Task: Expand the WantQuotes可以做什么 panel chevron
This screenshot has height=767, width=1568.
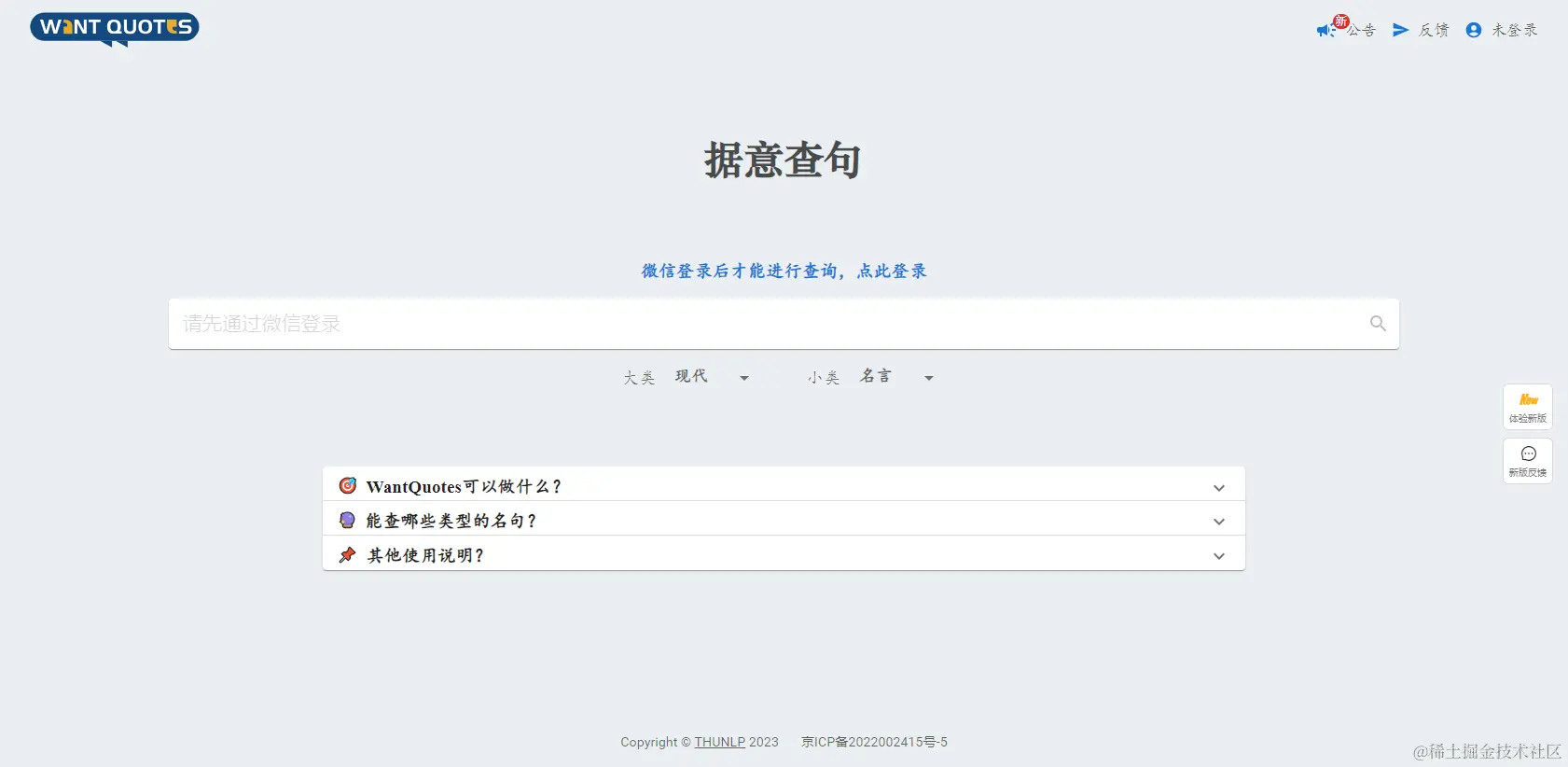Action: click(1219, 488)
